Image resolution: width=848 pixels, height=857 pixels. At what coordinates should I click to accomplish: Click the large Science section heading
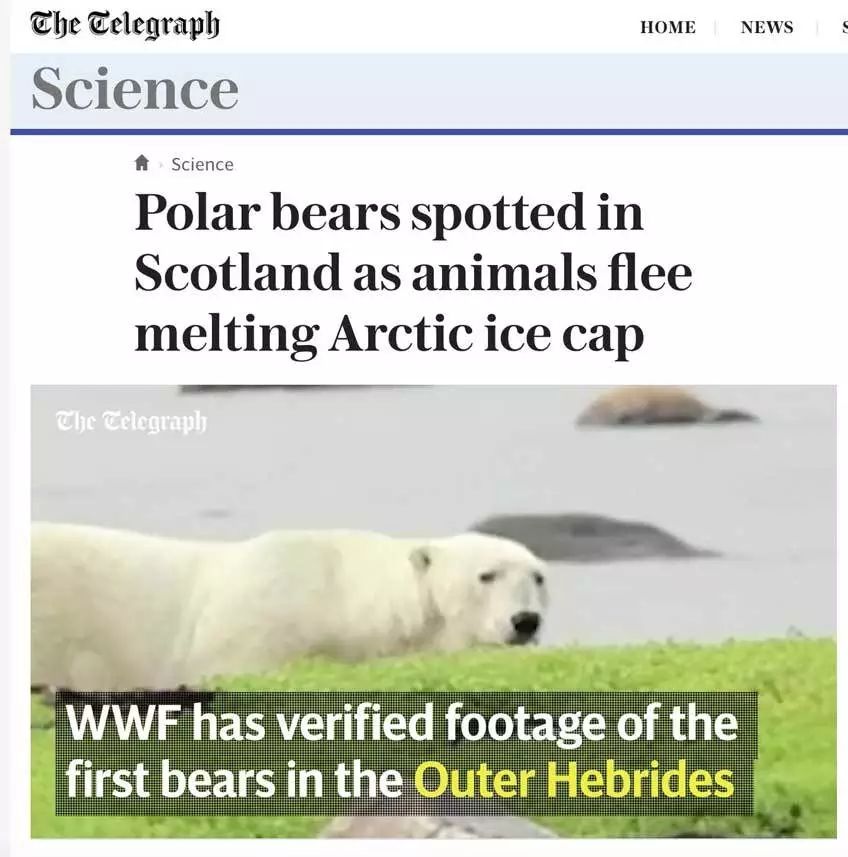pyautogui.click(x=135, y=89)
